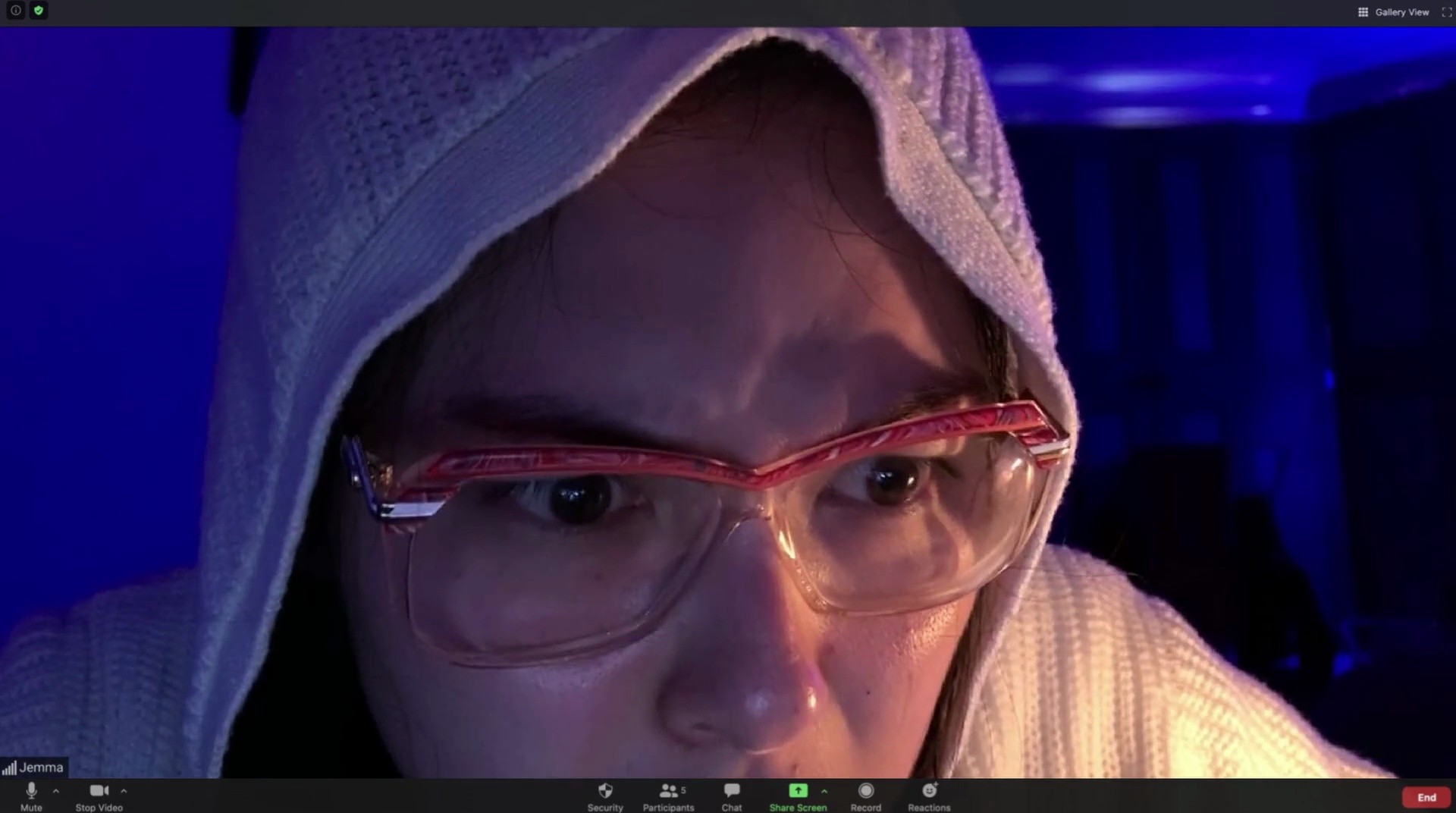Open the Reactions picker
The height and width of the screenshot is (813, 1456).
point(929,796)
